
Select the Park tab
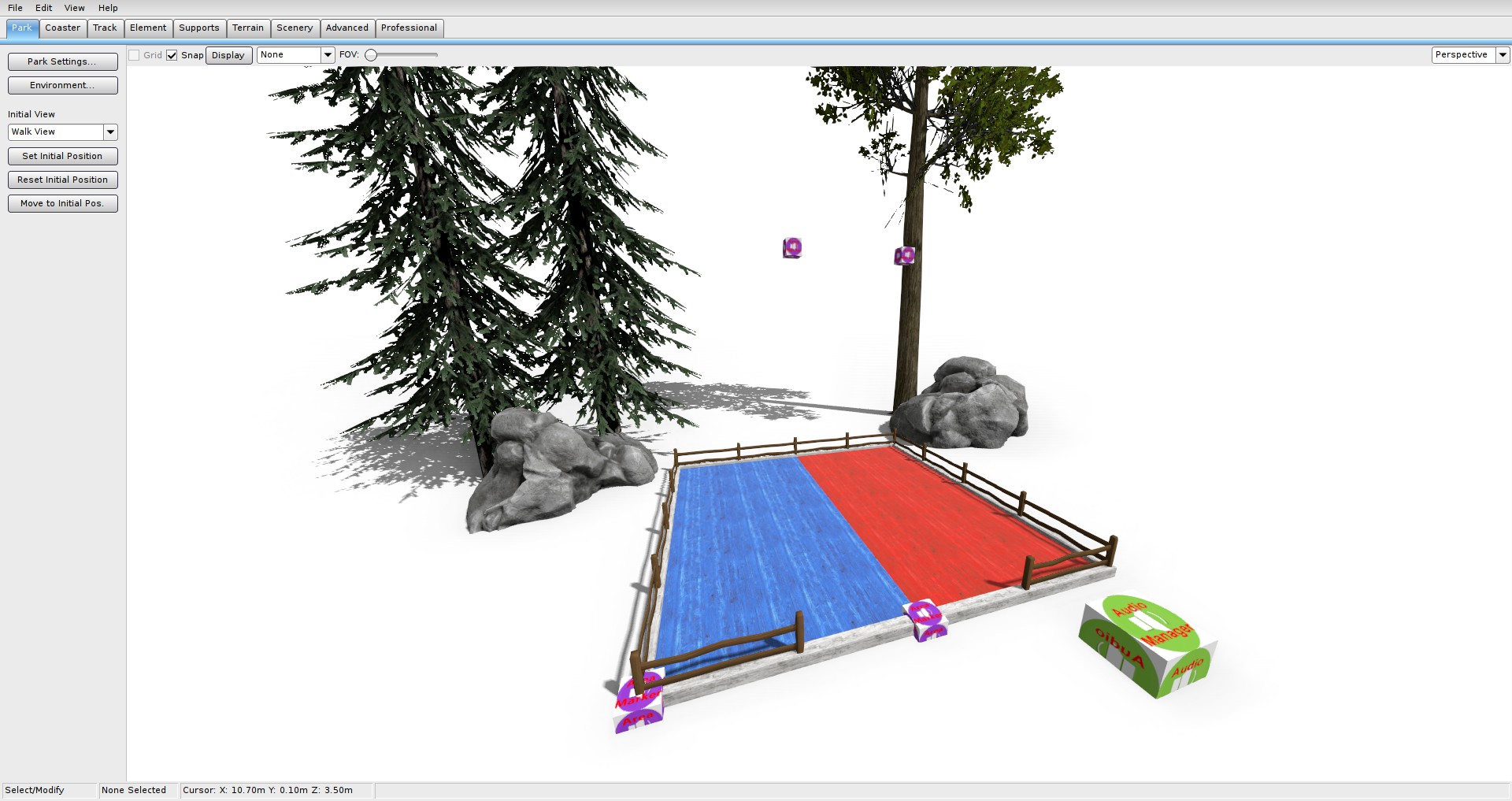coord(22,28)
